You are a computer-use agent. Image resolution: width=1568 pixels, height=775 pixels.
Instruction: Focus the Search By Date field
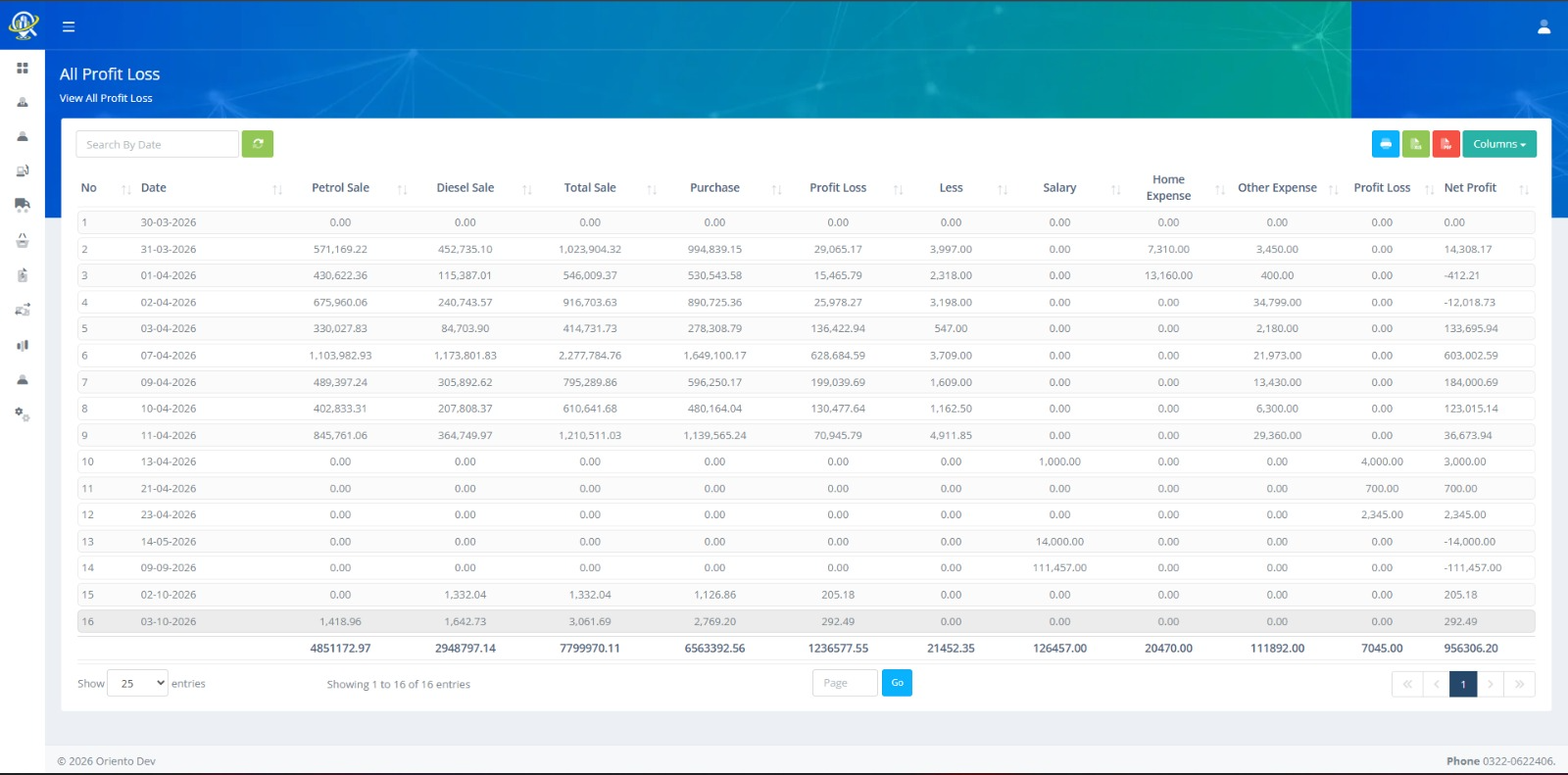tap(158, 144)
